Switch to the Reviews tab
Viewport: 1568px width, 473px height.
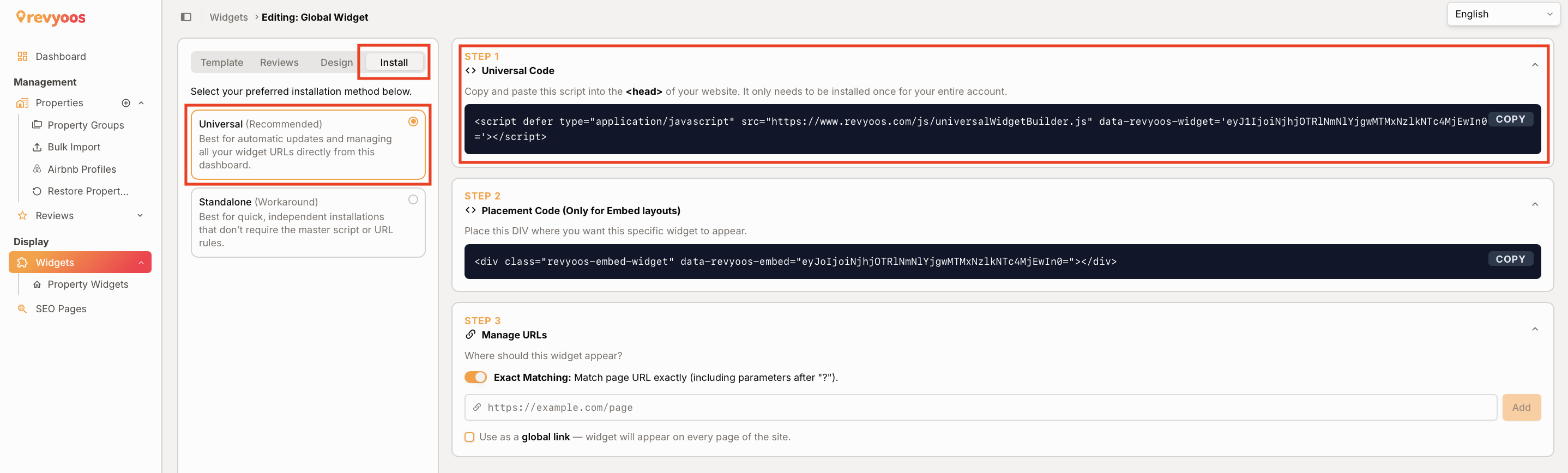tap(279, 63)
